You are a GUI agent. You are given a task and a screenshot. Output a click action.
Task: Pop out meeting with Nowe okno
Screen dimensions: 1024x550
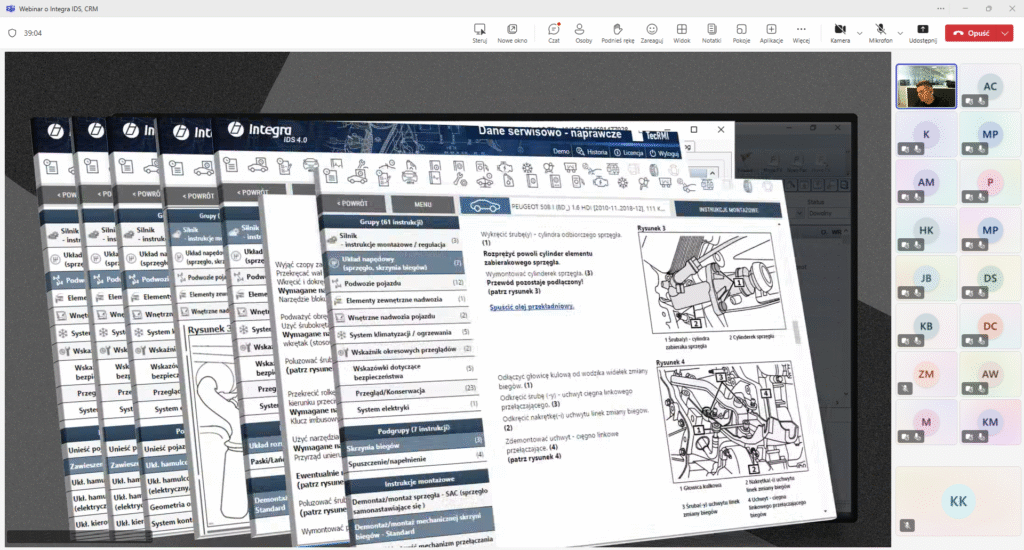tap(512, 33)
